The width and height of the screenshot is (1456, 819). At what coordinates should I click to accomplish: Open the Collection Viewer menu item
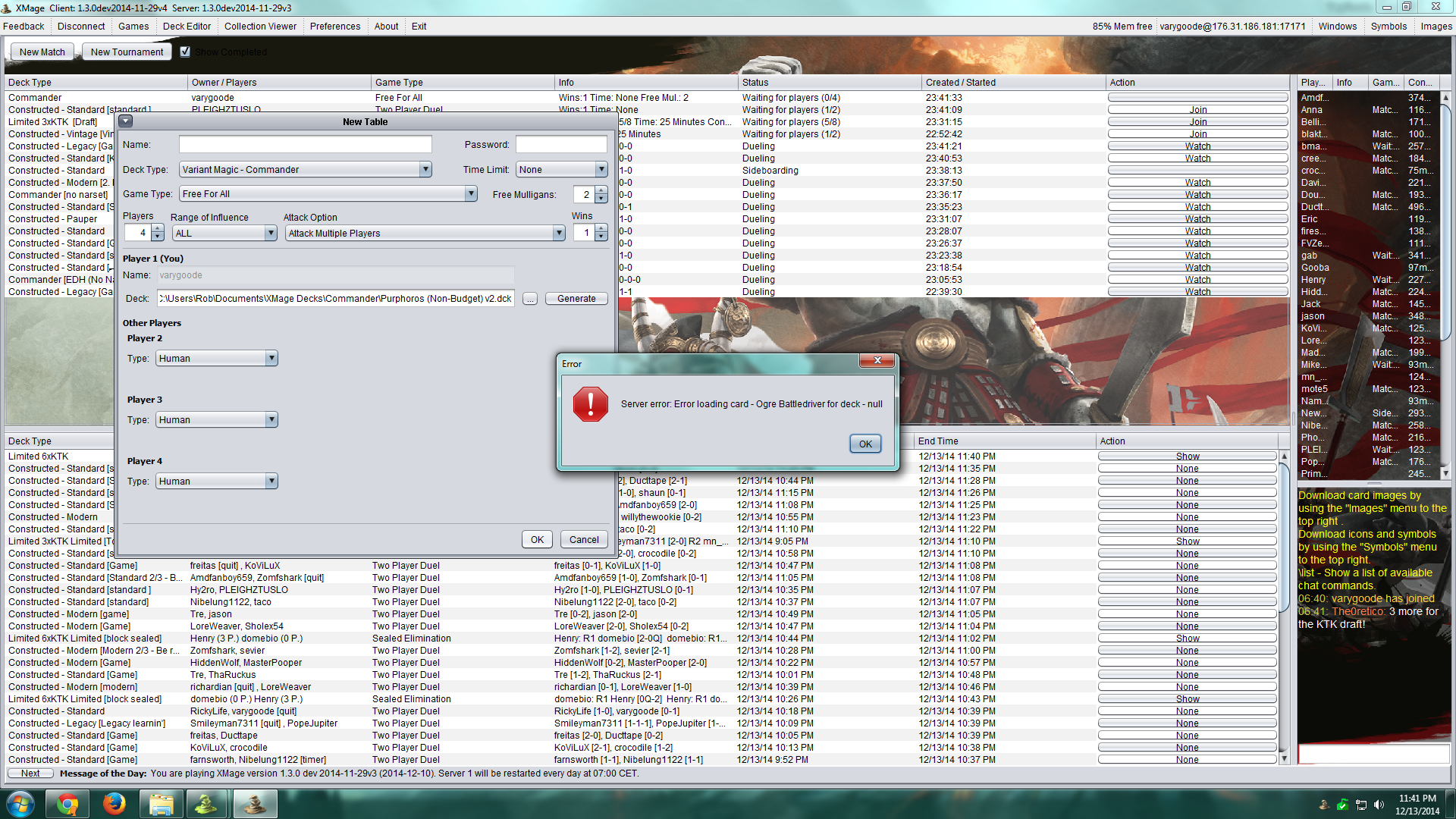click(260, 26)
